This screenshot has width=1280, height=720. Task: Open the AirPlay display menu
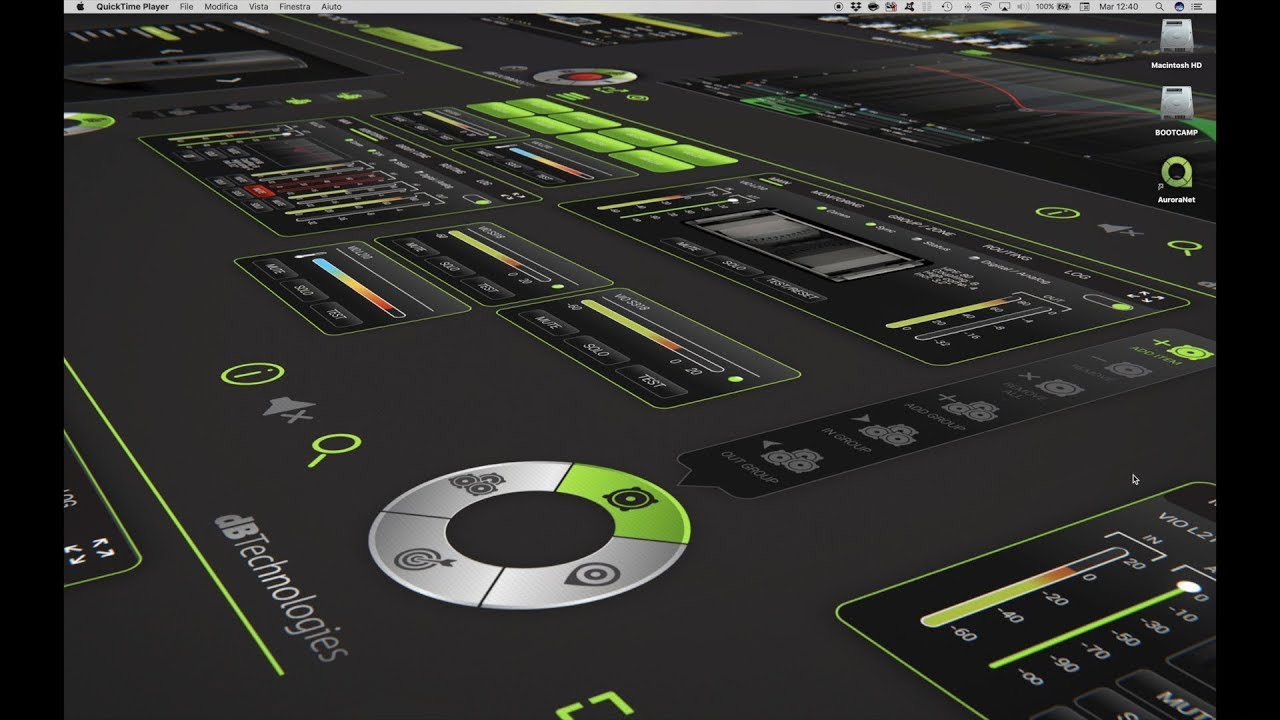[x=1003, y=6]
